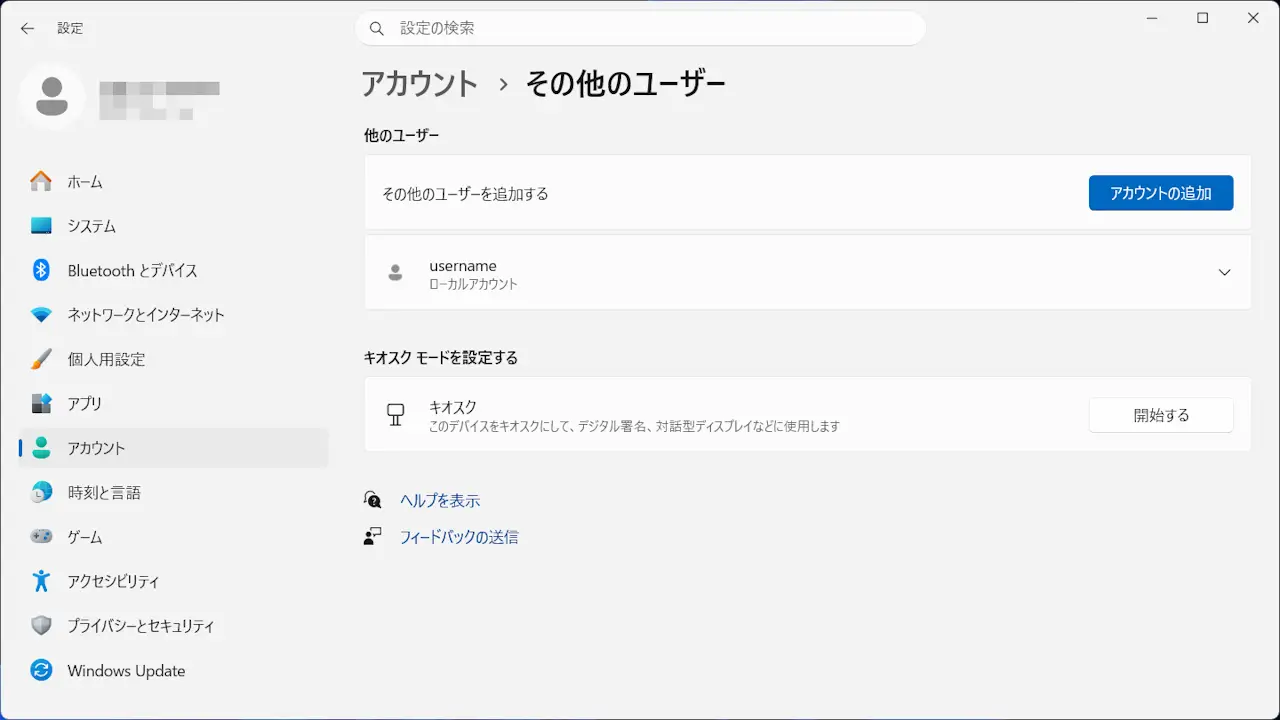This screenshot has width=1280, height=720.
Task: Click the 設定の検索 search field
Action: point(640,28)
